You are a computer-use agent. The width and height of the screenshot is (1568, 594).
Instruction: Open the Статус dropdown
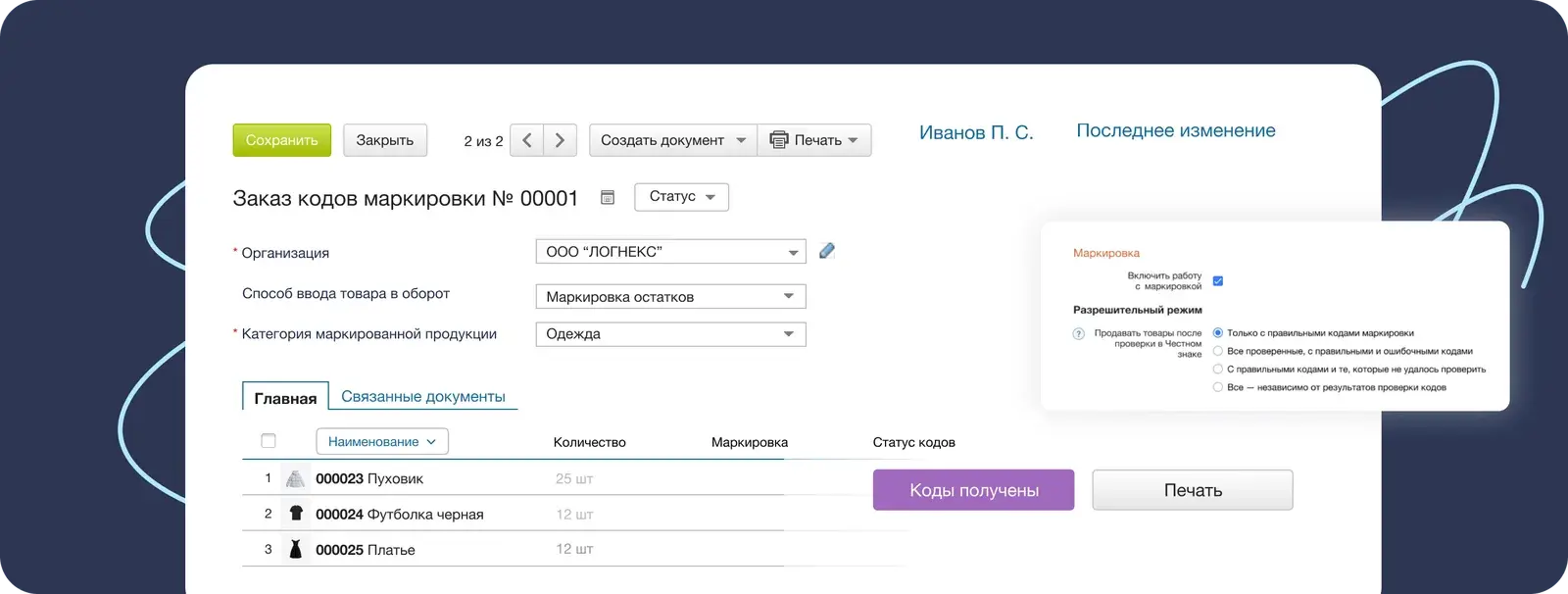coord(682,197)
